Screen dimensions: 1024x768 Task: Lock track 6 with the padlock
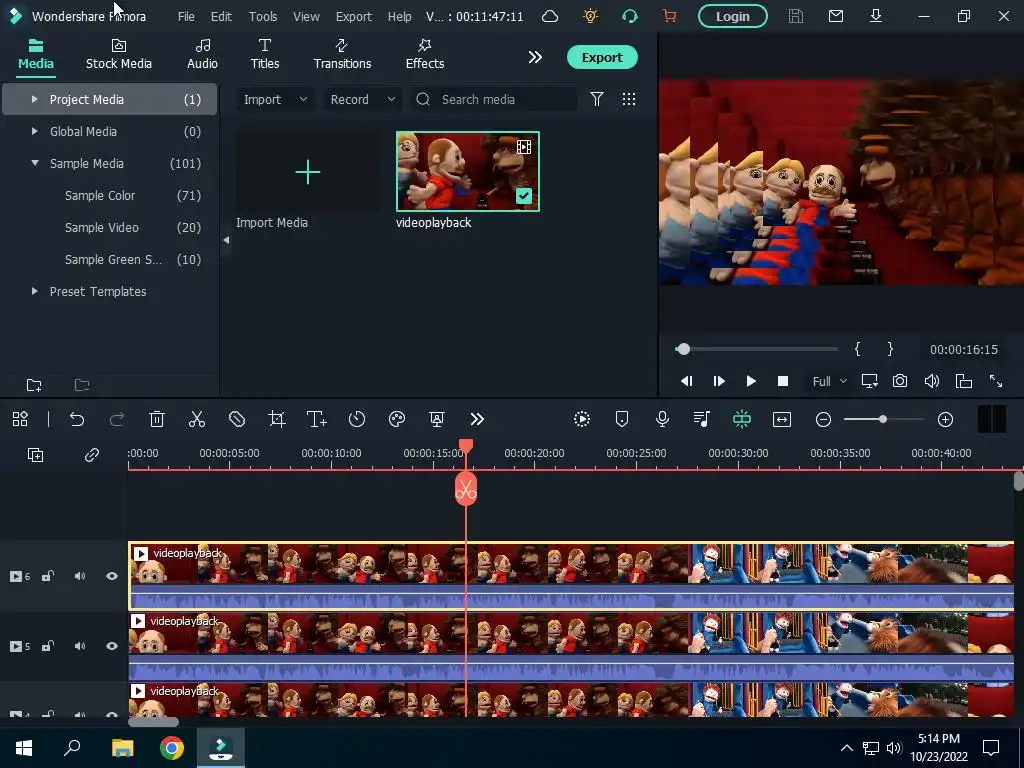click(48, 576)
